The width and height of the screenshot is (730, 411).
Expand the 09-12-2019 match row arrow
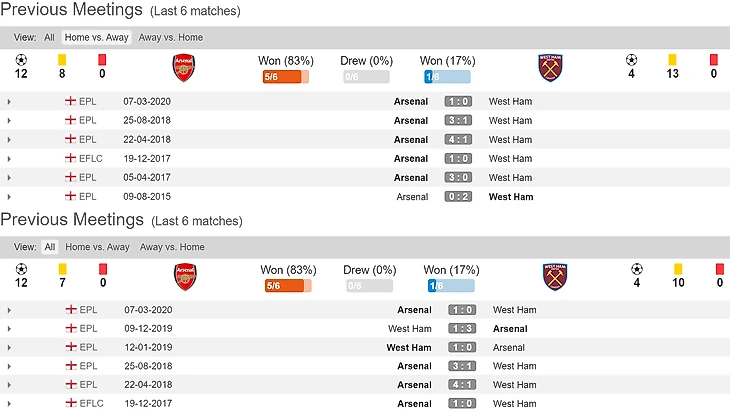9,329
